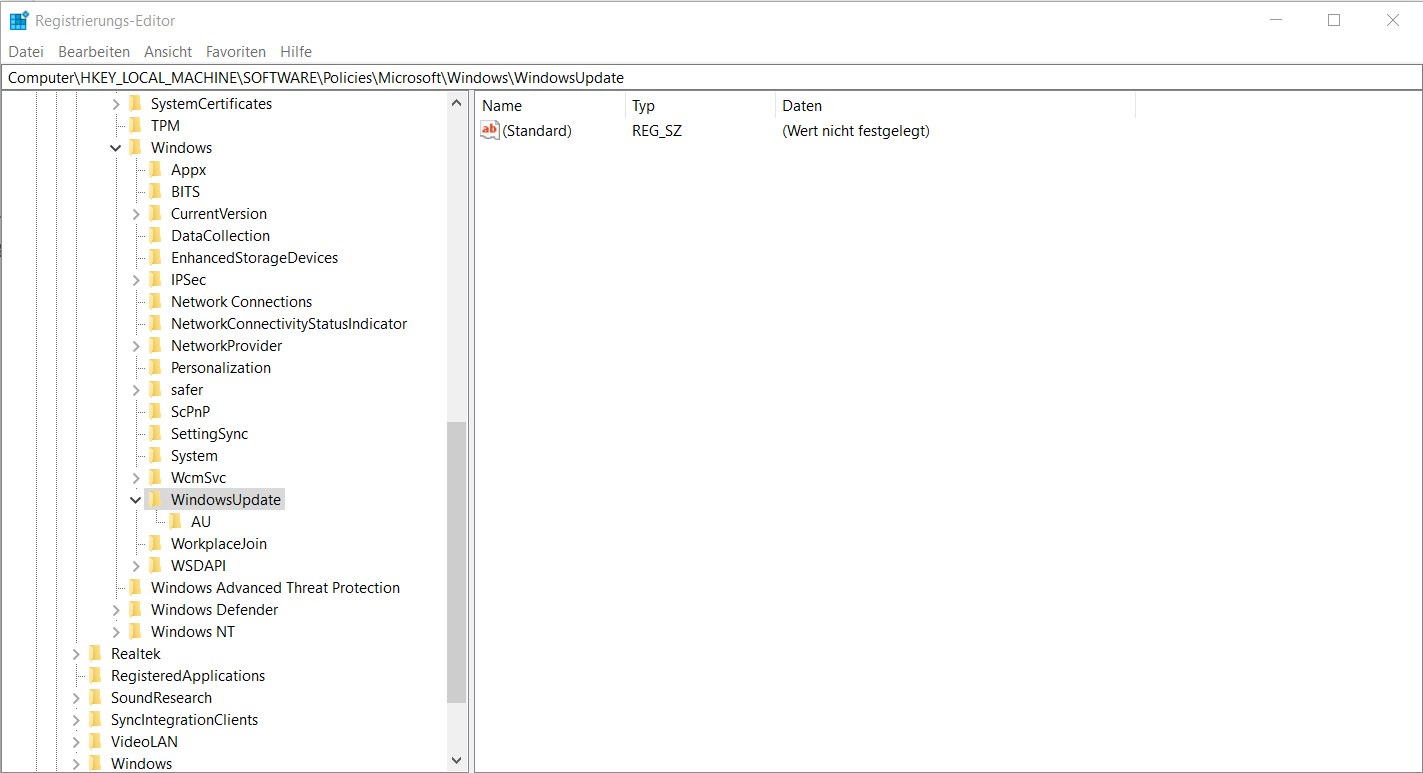
Task: Collapse the Windows policies key
Action: pyautogui.click(x=116, y=148)
